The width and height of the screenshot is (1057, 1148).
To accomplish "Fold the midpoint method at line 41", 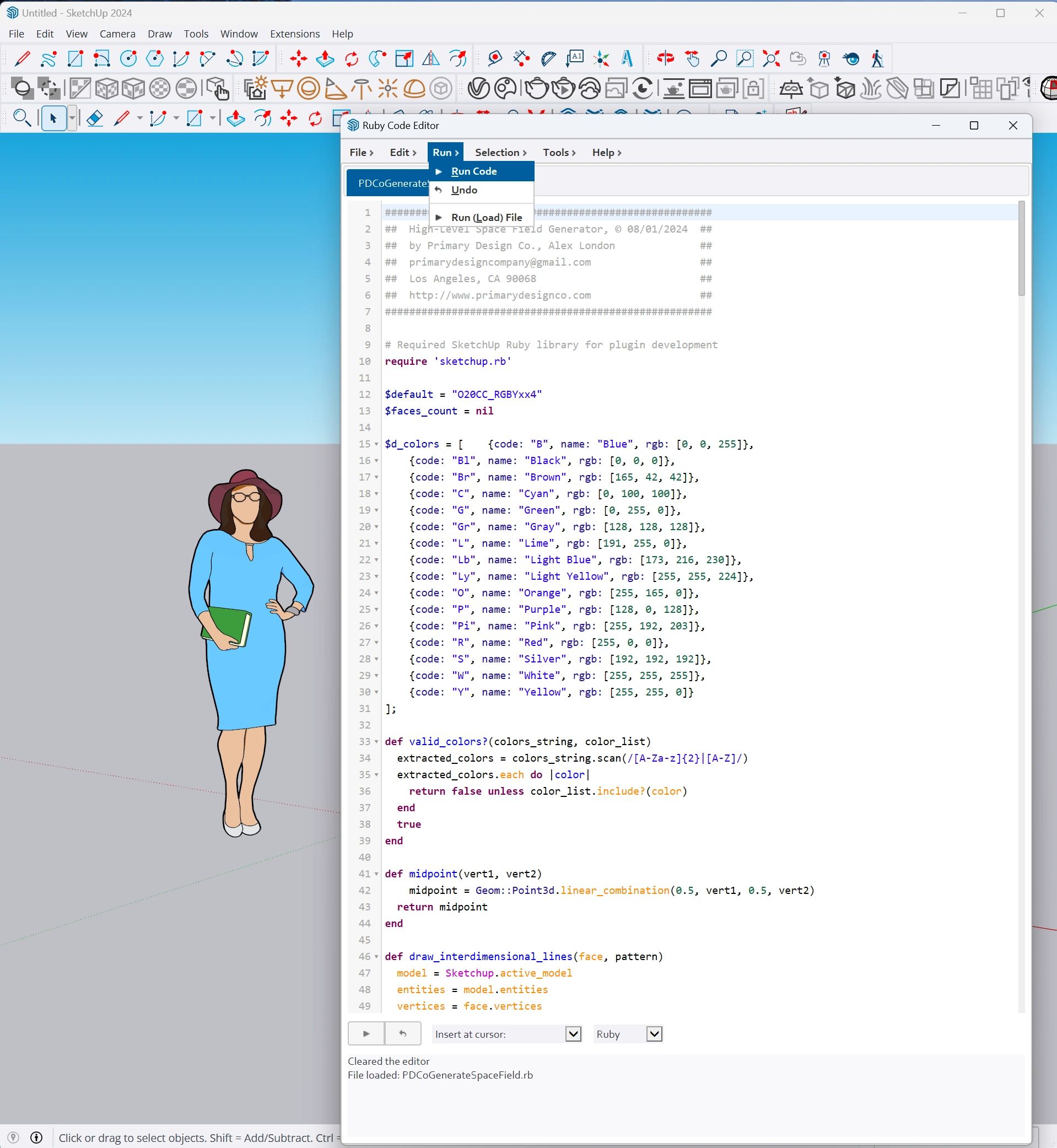I will pos(376,874).
